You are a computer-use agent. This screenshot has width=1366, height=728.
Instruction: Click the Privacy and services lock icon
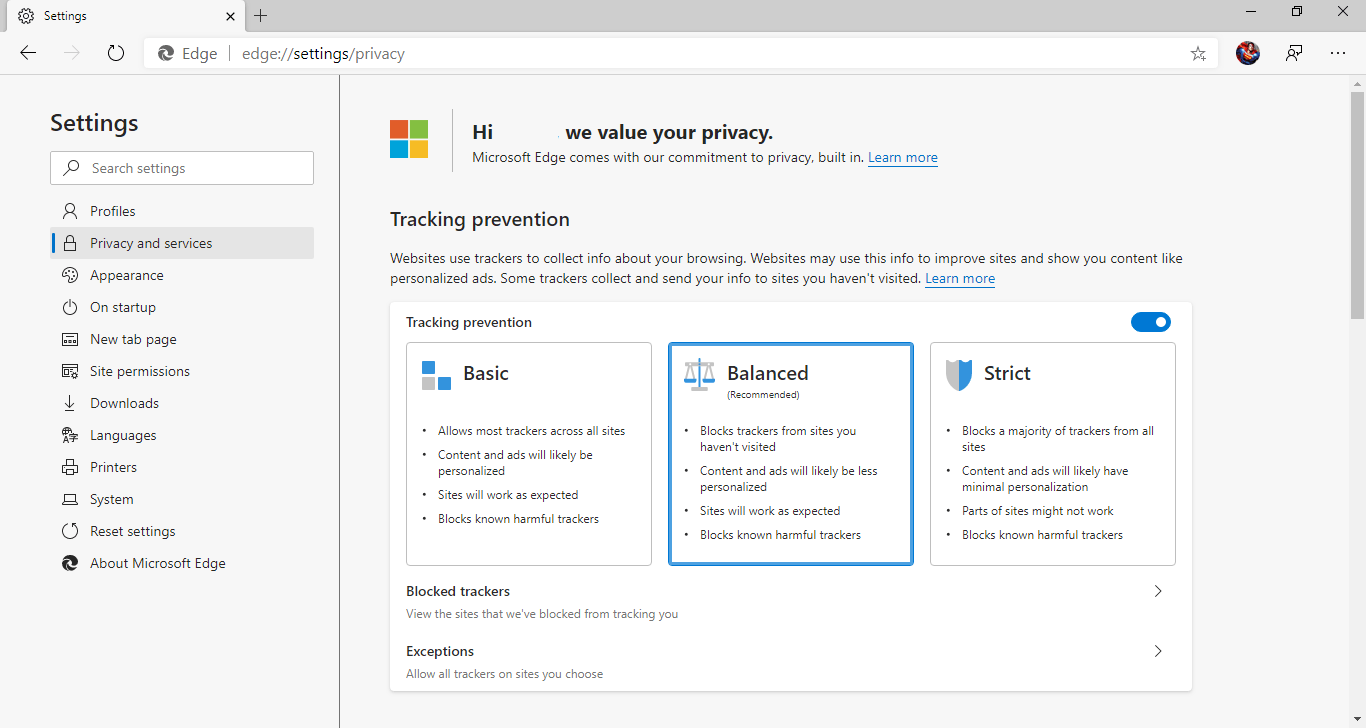tap(70, 243)
